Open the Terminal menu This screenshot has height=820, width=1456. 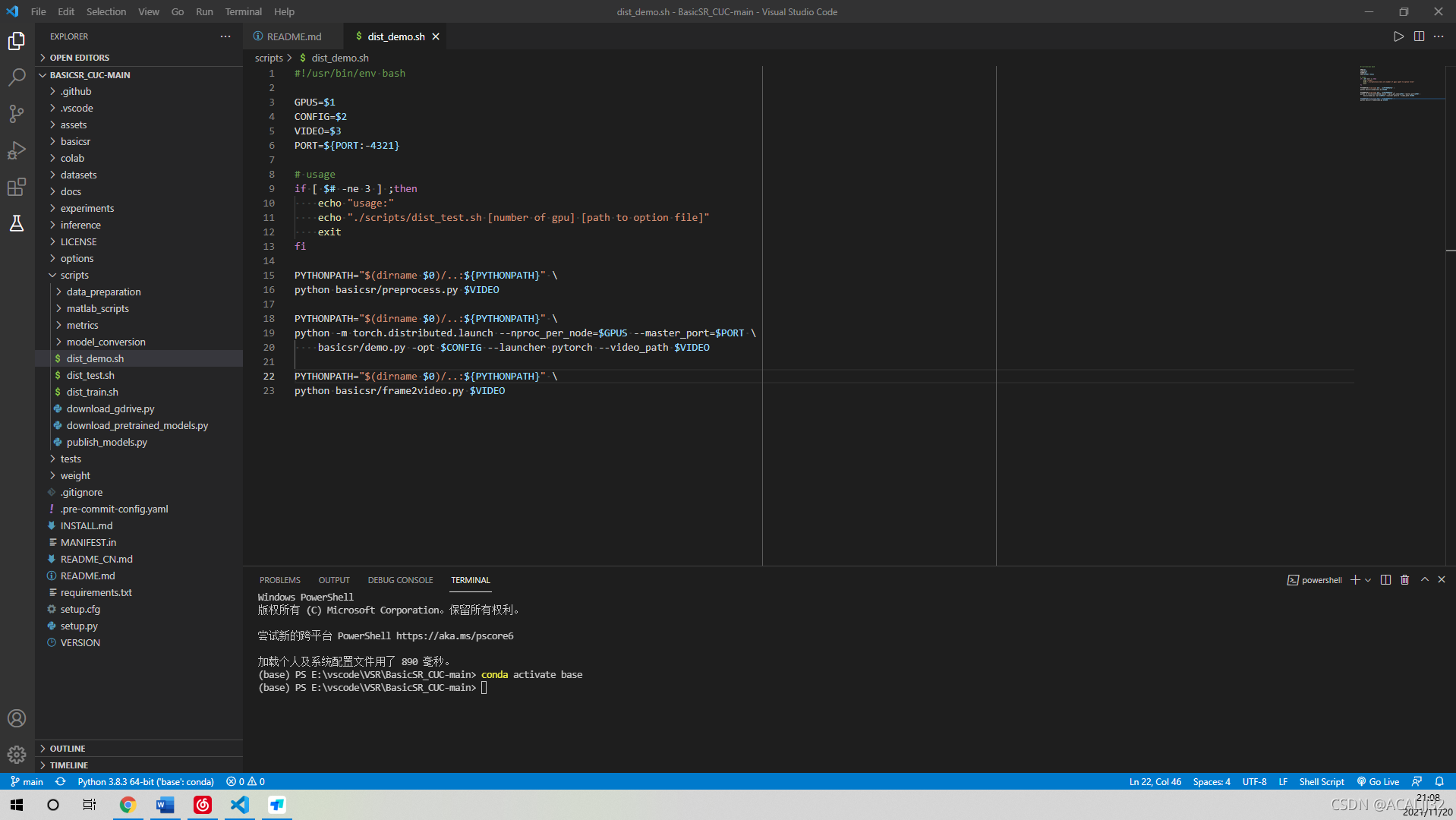[243, 11]
